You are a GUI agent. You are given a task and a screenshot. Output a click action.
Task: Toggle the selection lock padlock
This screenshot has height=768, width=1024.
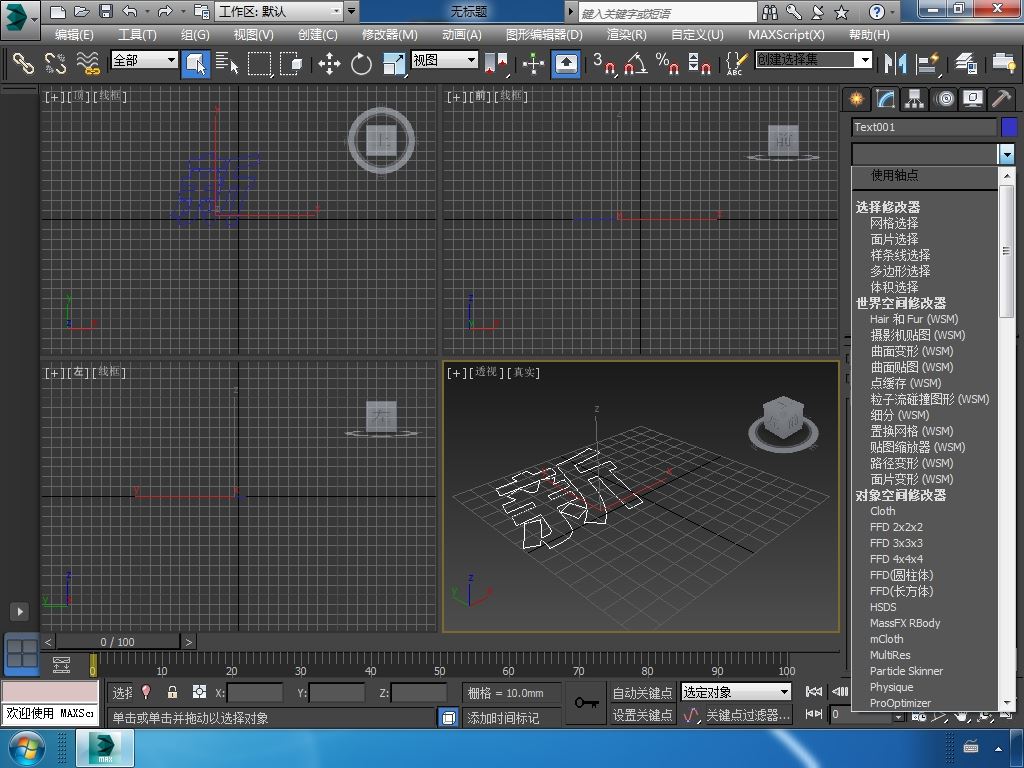coord(172,692)
